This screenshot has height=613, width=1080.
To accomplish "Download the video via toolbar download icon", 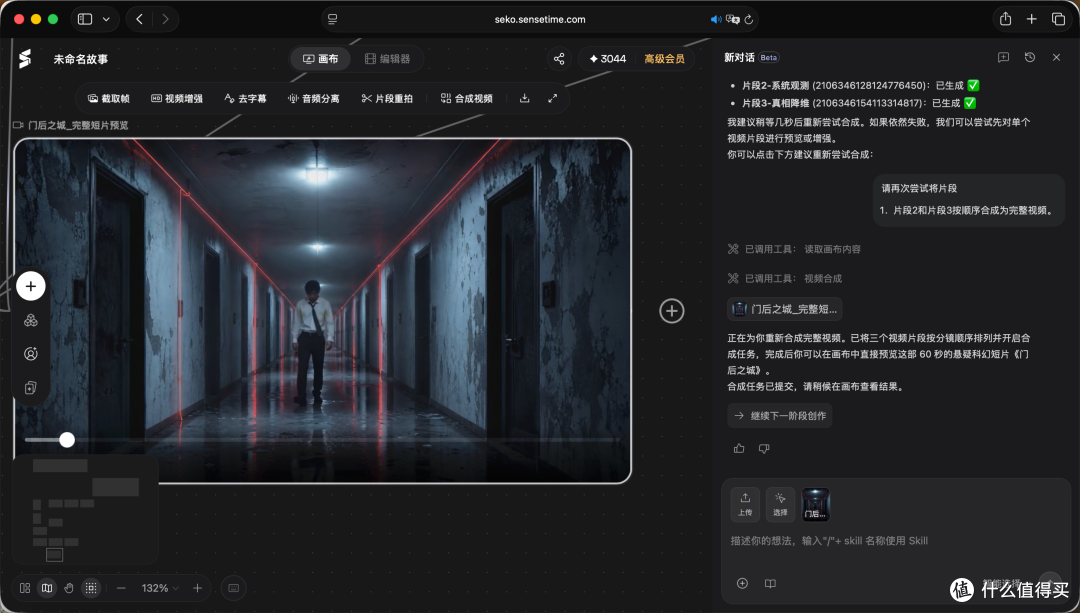I will [x=524, y=98].
